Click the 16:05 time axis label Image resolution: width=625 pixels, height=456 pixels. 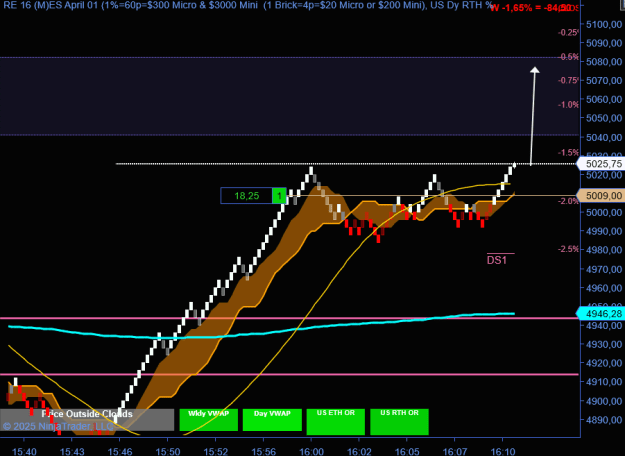pos(407,451)
